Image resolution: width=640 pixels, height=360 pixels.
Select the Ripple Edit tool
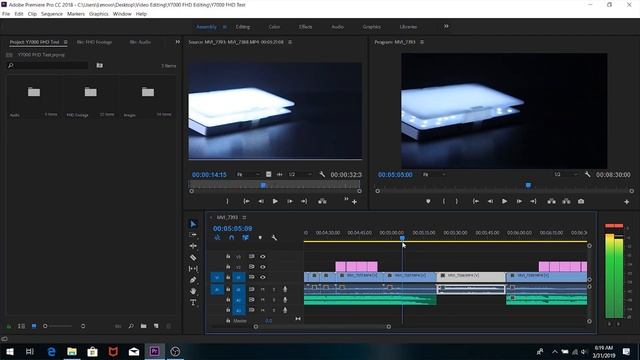193,246
